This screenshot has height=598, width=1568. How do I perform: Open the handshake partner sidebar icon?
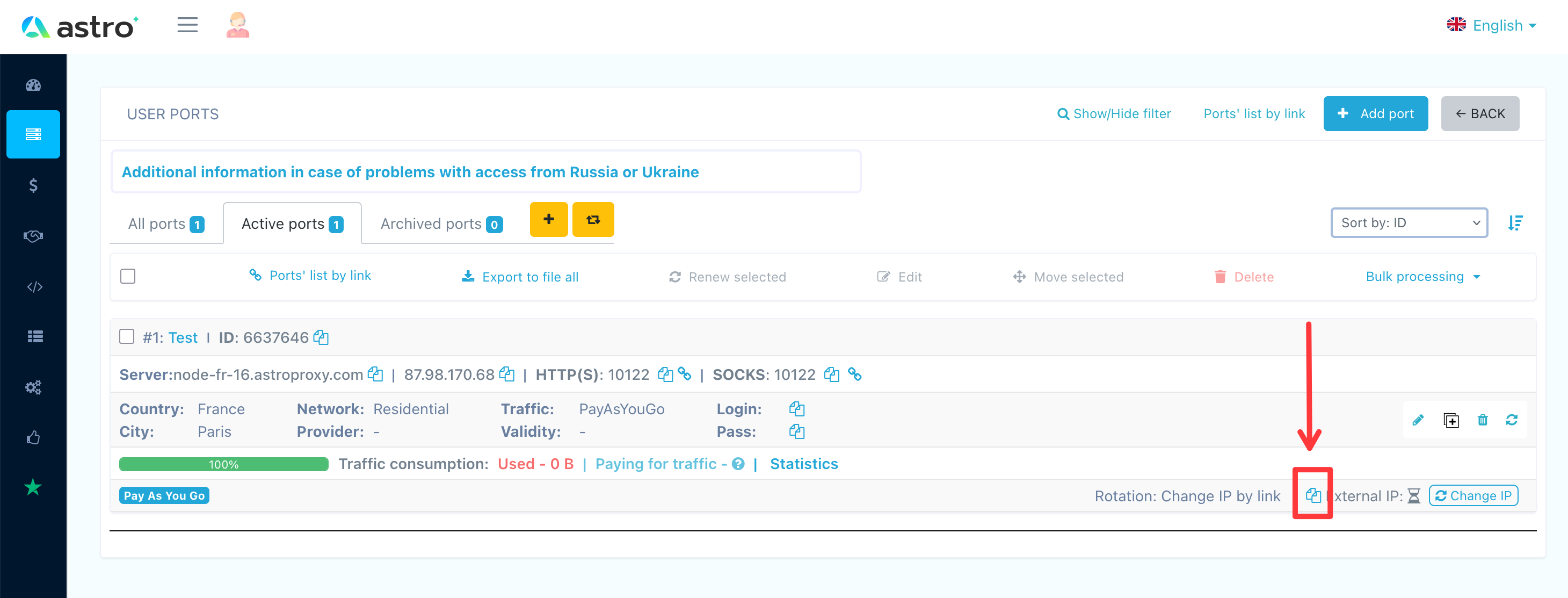coord(33,236)
